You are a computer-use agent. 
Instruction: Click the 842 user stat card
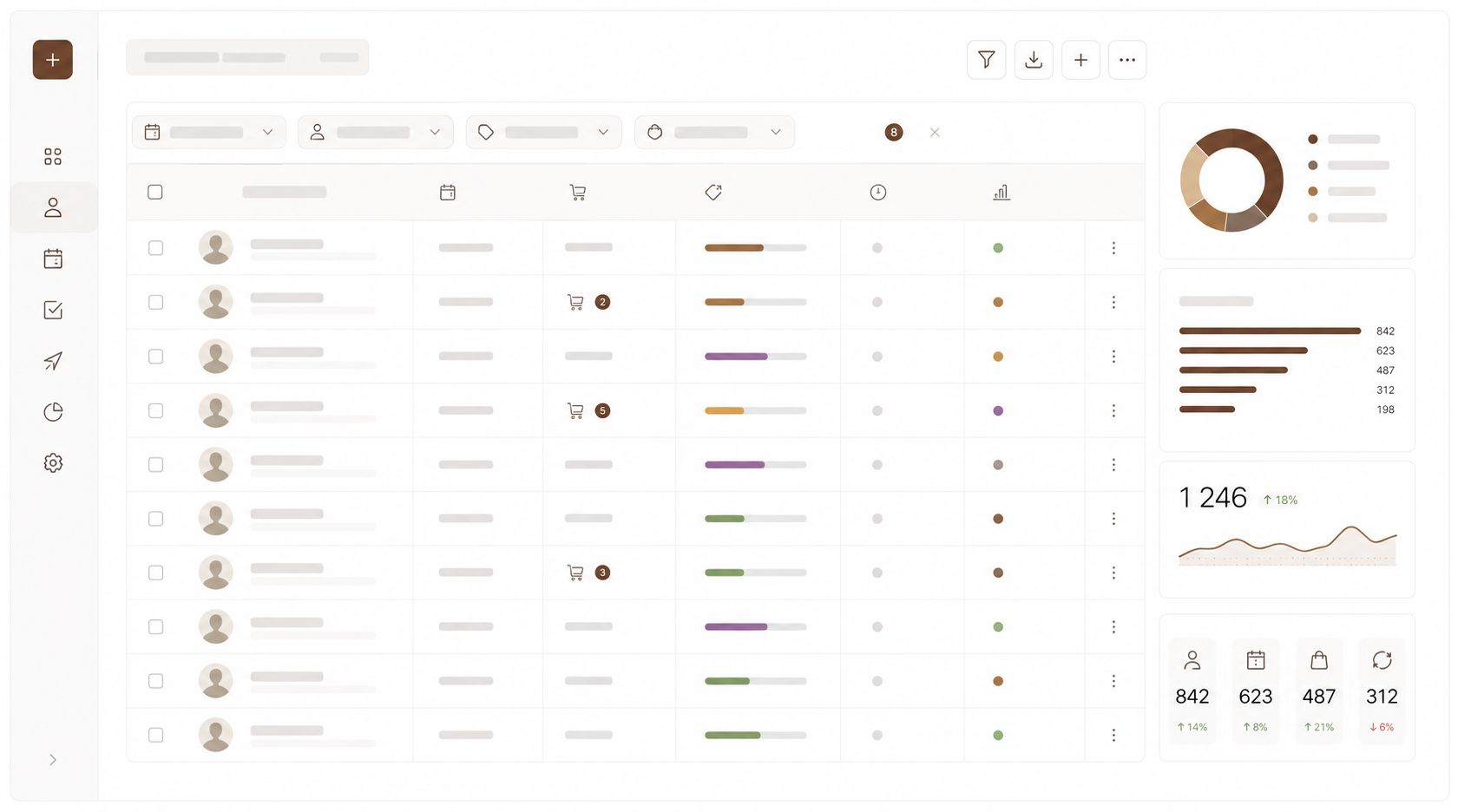click(x=1192, y=691)
